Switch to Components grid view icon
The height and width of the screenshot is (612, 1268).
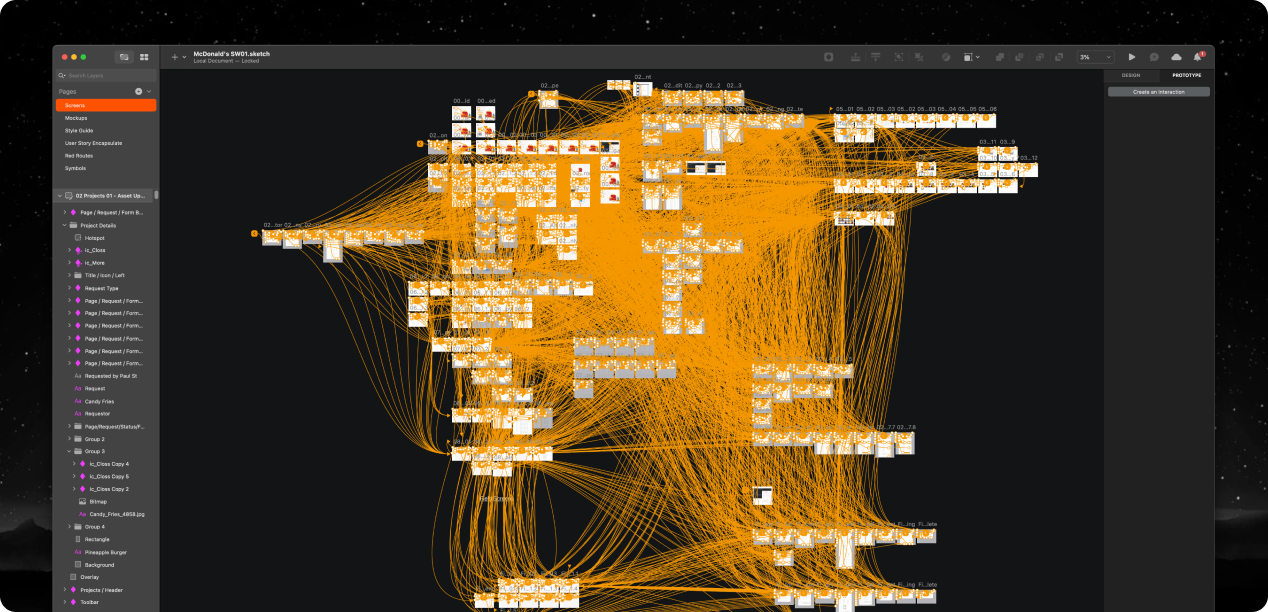(x=144, y=57)
